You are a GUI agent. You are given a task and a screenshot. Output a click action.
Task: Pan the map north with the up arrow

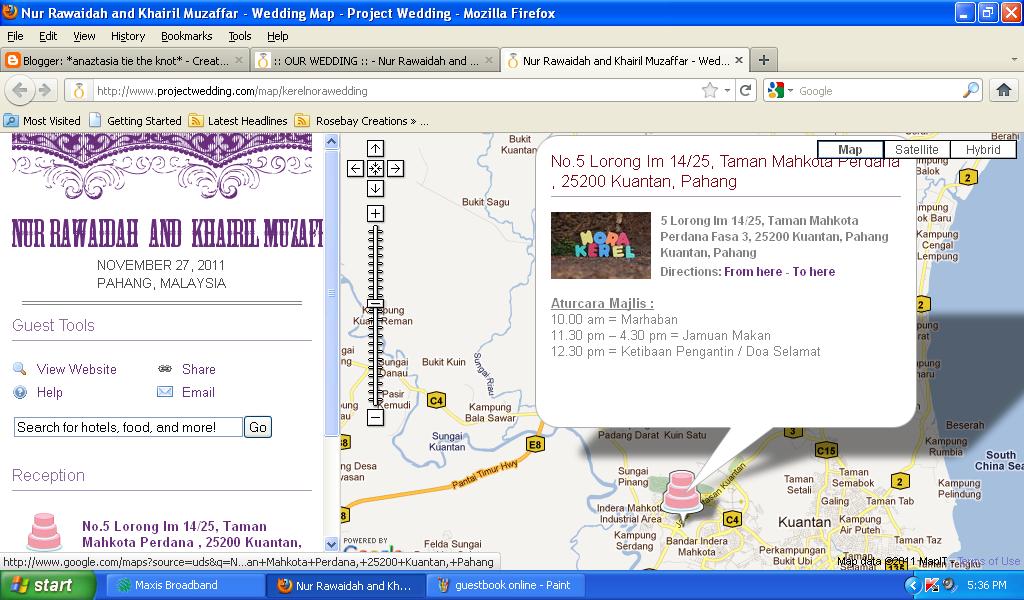(375, 150)
